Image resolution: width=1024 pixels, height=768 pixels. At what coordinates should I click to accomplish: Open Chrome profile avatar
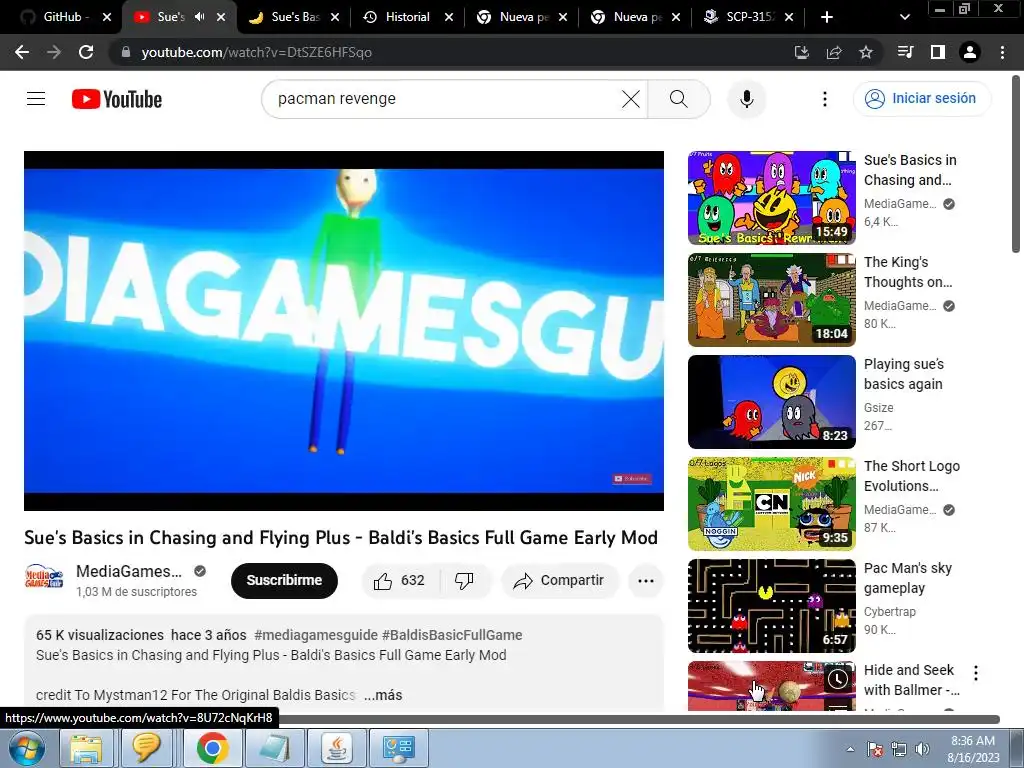tap(970, 52)
